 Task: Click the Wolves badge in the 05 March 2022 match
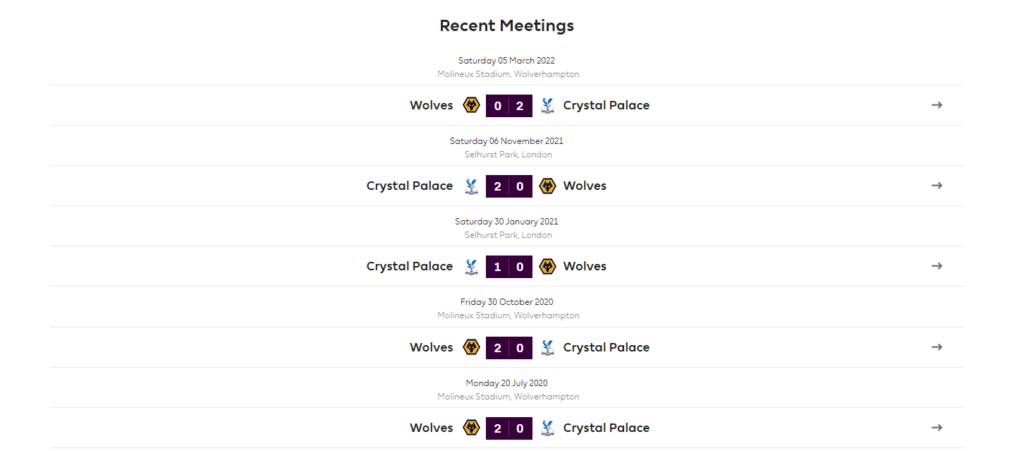click(x=471, y=105)
